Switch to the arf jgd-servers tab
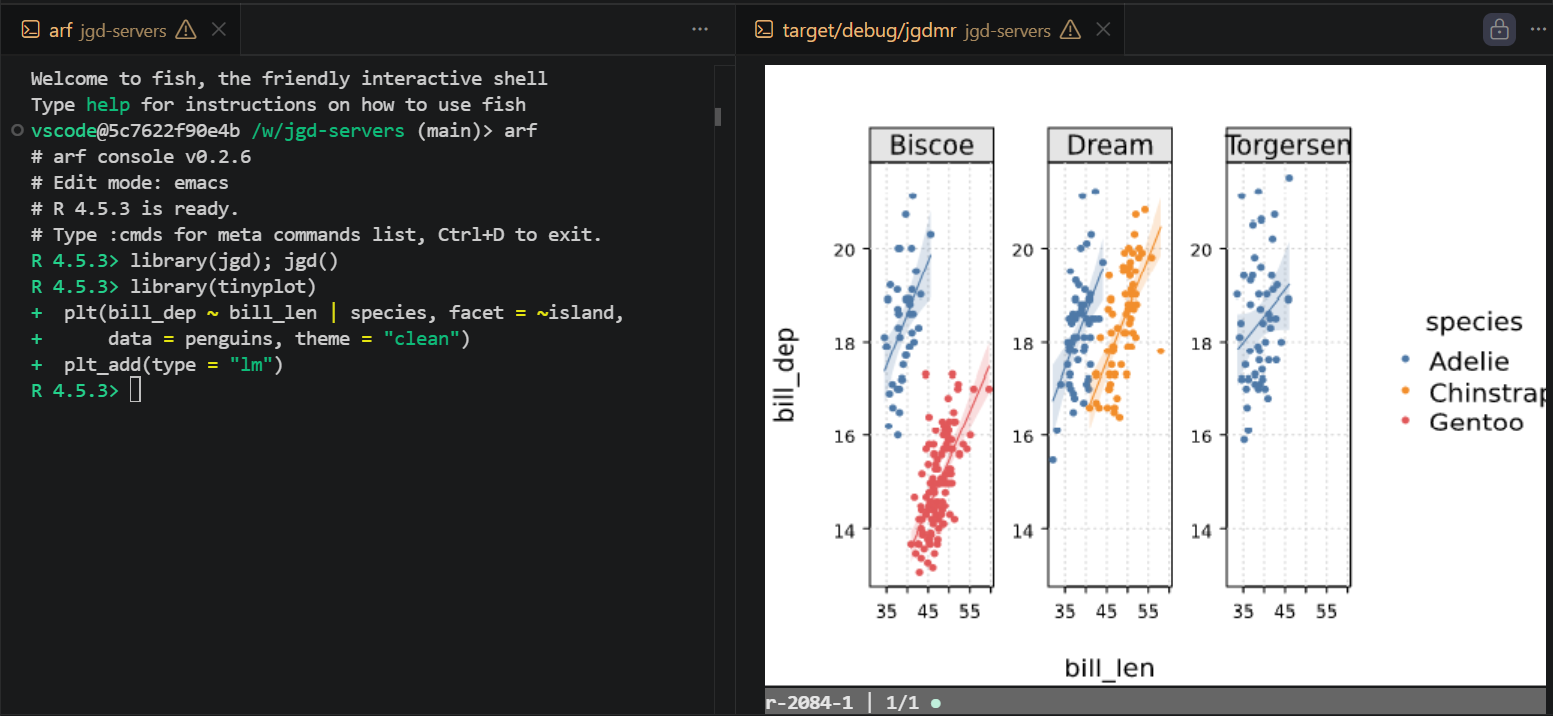Image resolution: width=1553 pixels, height=716 pixels. [x=108, y=30]
